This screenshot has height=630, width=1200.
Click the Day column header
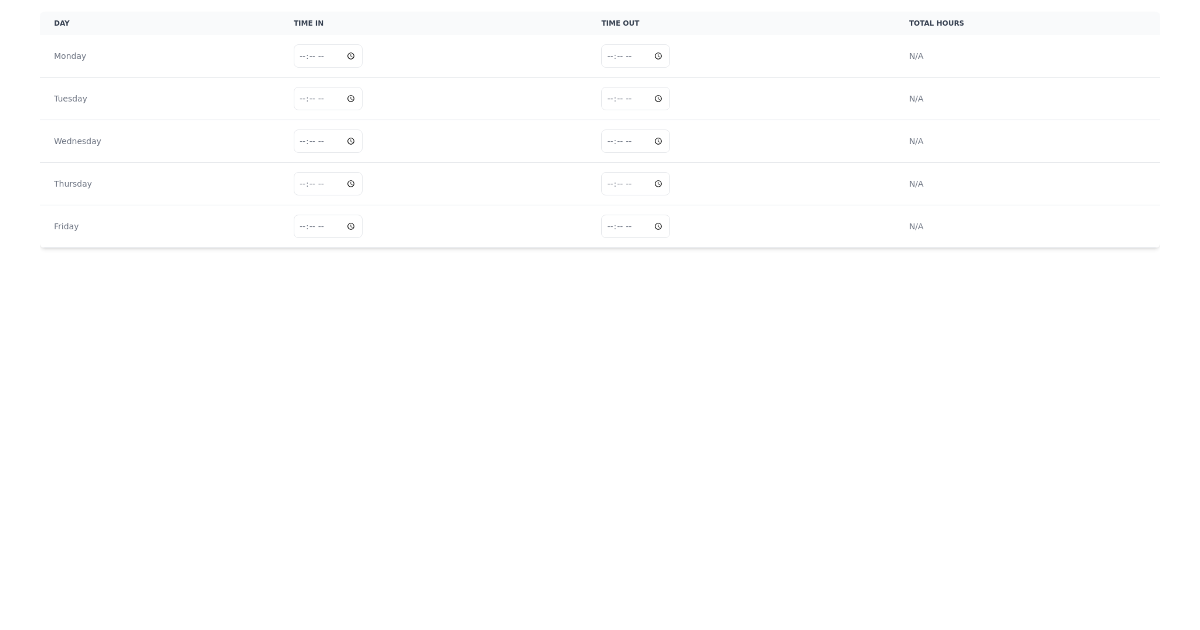[x=62, y=23]
